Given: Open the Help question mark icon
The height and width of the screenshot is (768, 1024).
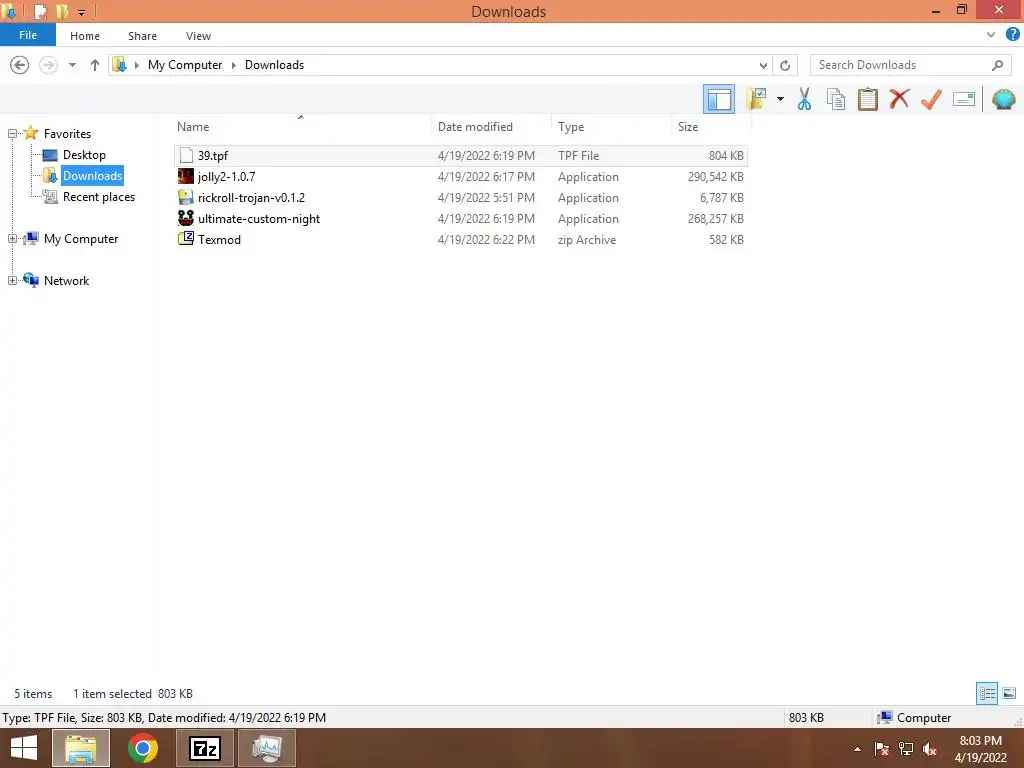Looking at the screenshot, I should tap(1013, 35).
